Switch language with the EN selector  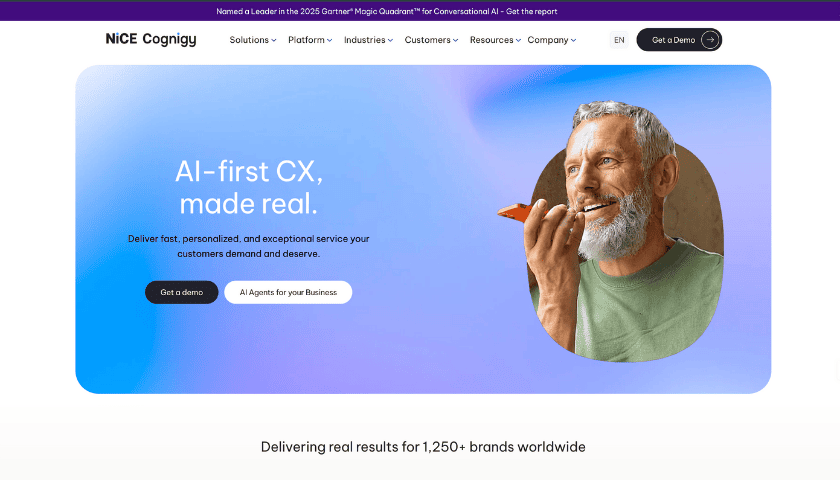coord(619,40)
